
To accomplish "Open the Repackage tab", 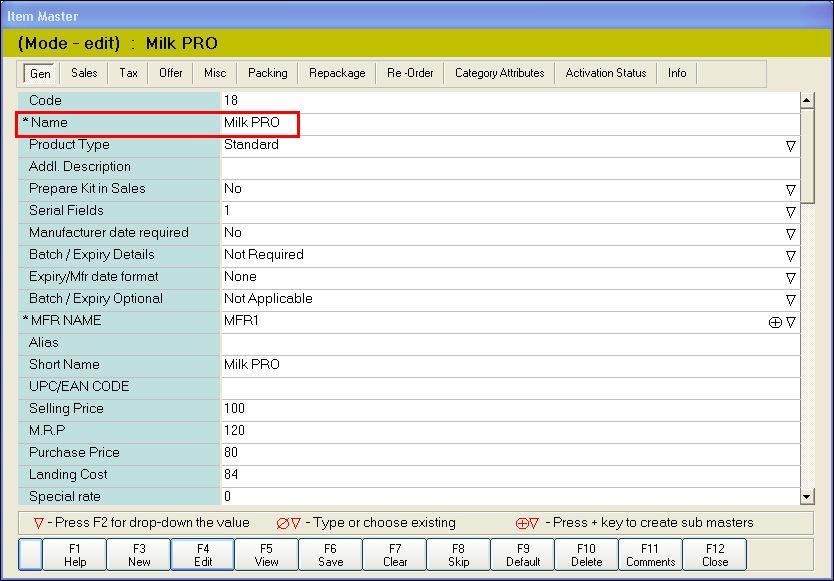I will (337, 73).
